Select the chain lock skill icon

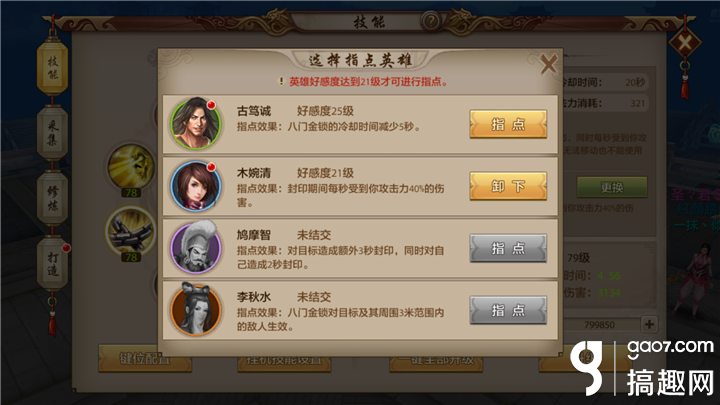[x=131, y=231]
